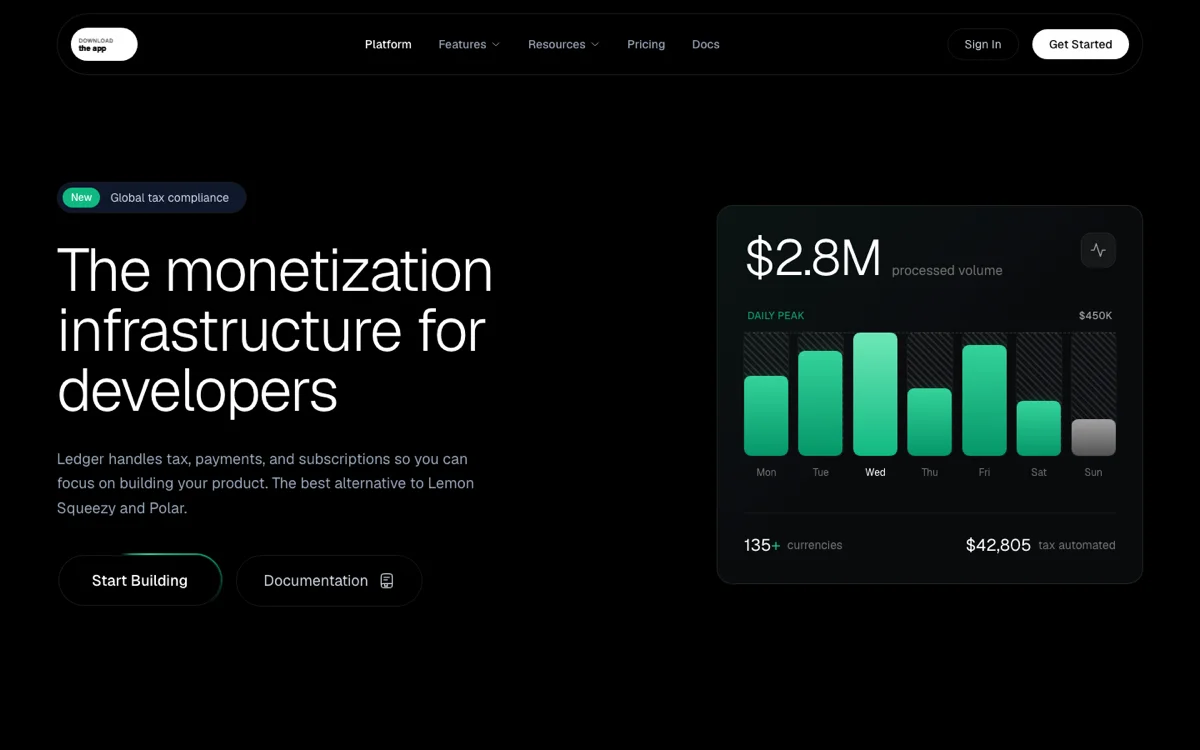
Task: Click the Sun day label
Action: click(1093, 472)
